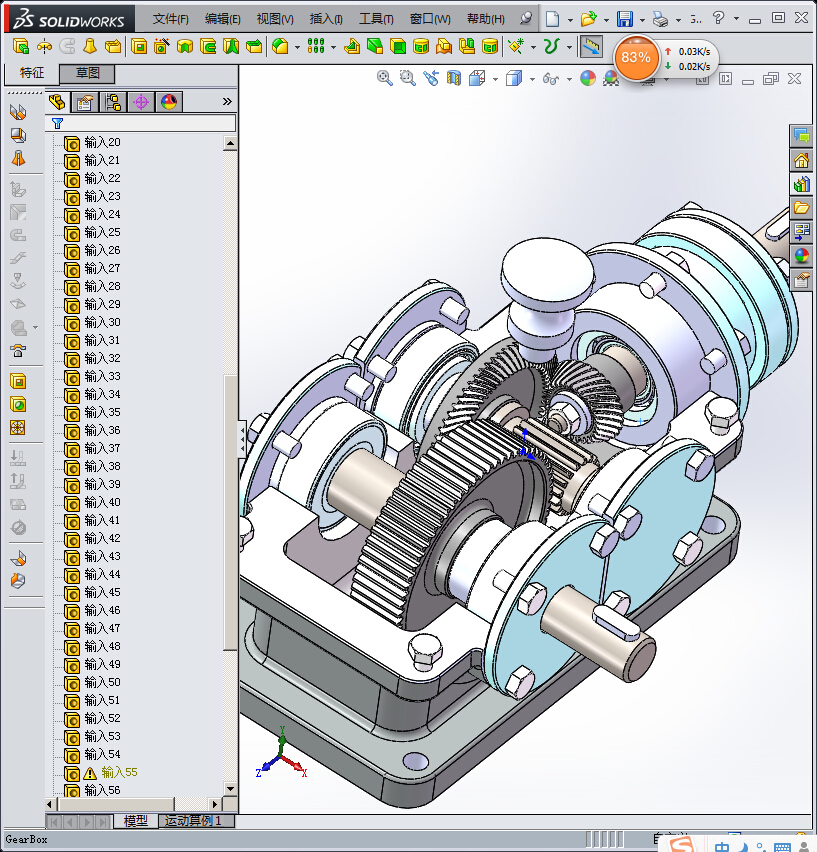
Task: Open the 编辑(E) menu
Action: [223, 19]
